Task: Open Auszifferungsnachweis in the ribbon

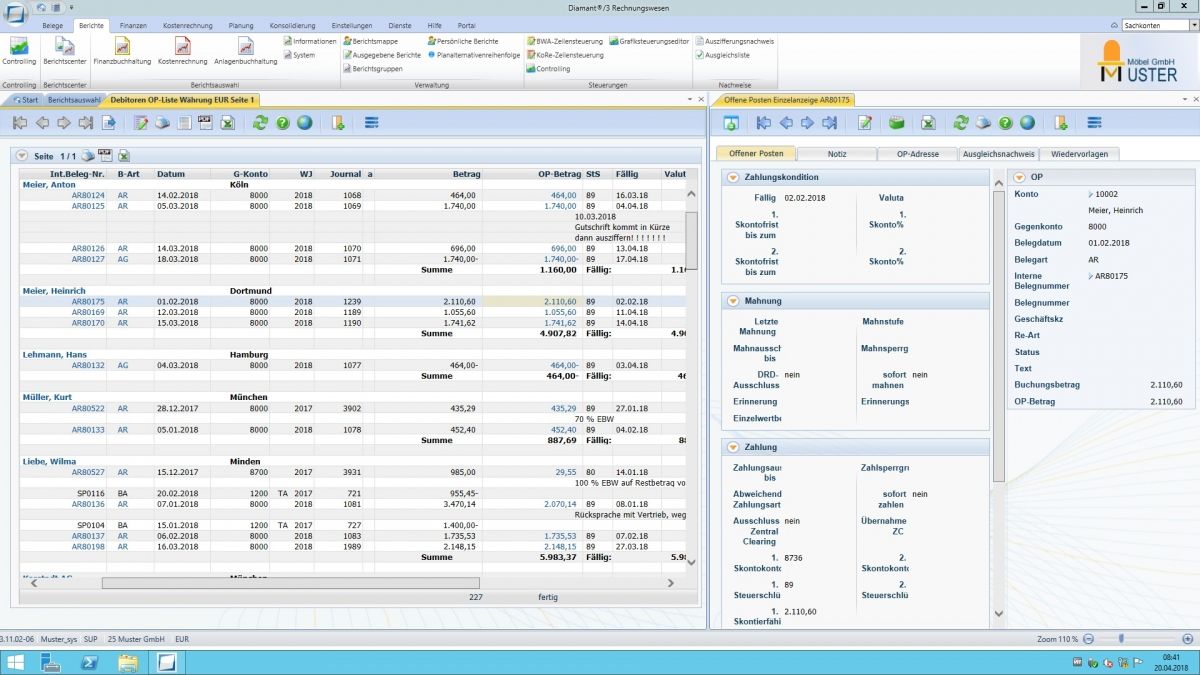Action: pos(734,41)
